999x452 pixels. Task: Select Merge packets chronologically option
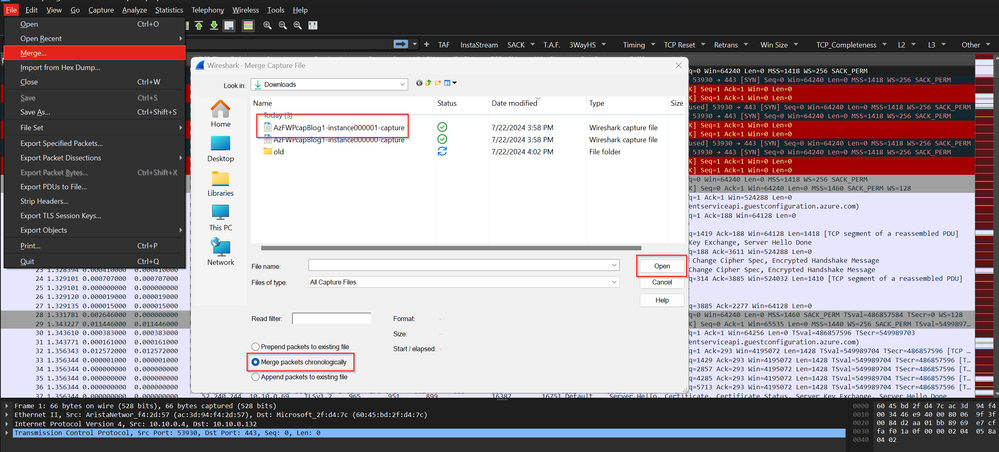(x=299, y=362)
